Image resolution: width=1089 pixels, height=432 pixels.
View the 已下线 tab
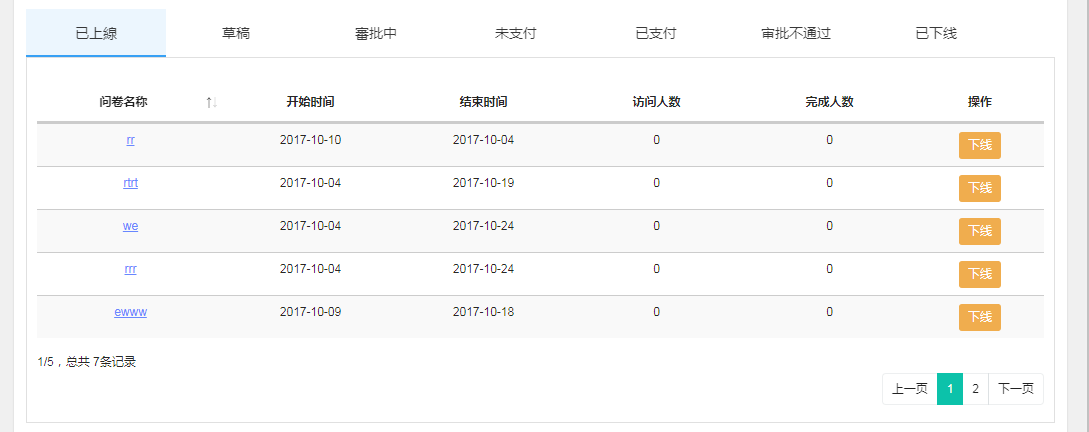[x=936, y=33]
